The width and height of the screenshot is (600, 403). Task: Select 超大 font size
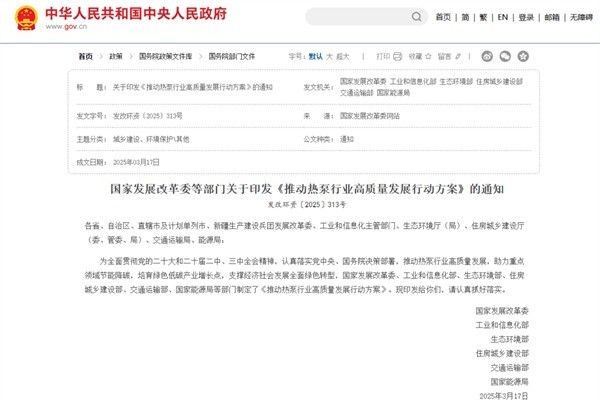(x=343, y=57)
